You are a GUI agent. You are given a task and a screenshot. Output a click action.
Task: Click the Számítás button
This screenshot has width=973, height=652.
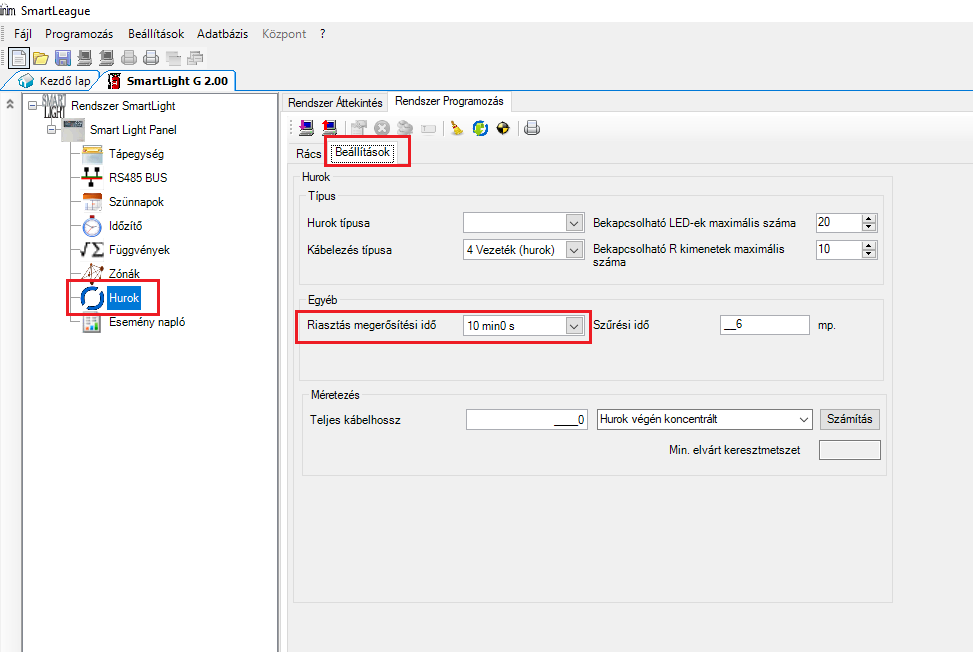(x=850, y=419)
